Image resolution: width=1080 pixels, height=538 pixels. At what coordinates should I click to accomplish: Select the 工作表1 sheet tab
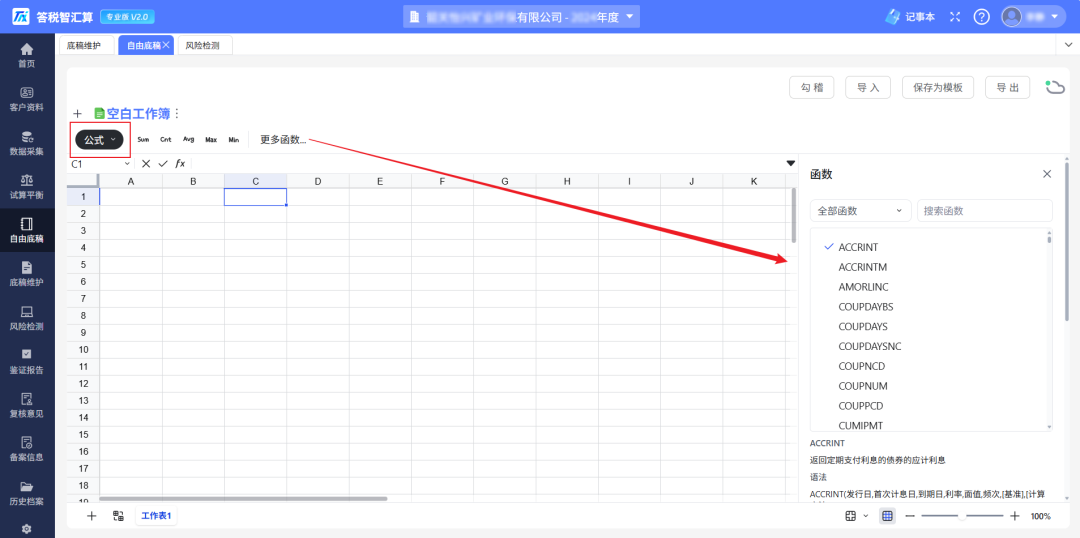(156, 515)
